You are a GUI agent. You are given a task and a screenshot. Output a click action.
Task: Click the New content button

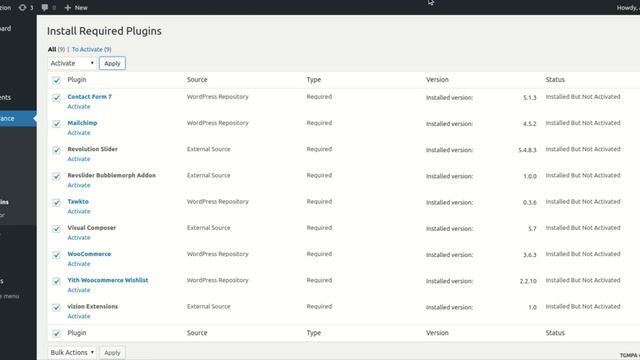point(76,7)
